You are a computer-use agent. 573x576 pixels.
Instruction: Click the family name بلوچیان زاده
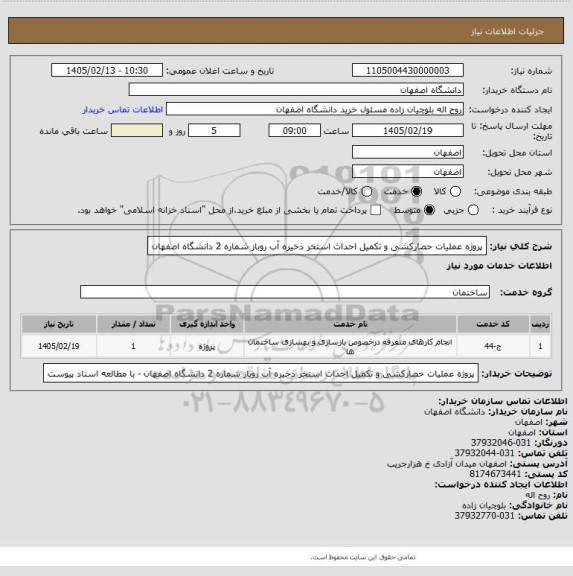pos(484,505)
